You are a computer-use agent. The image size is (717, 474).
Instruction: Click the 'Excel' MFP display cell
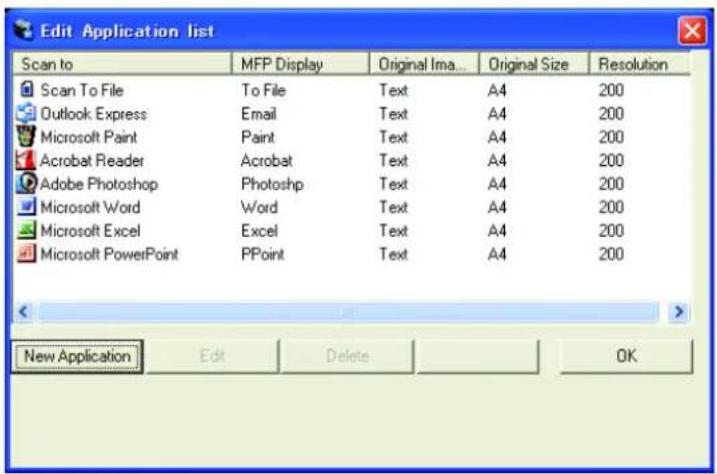point(259,231)
